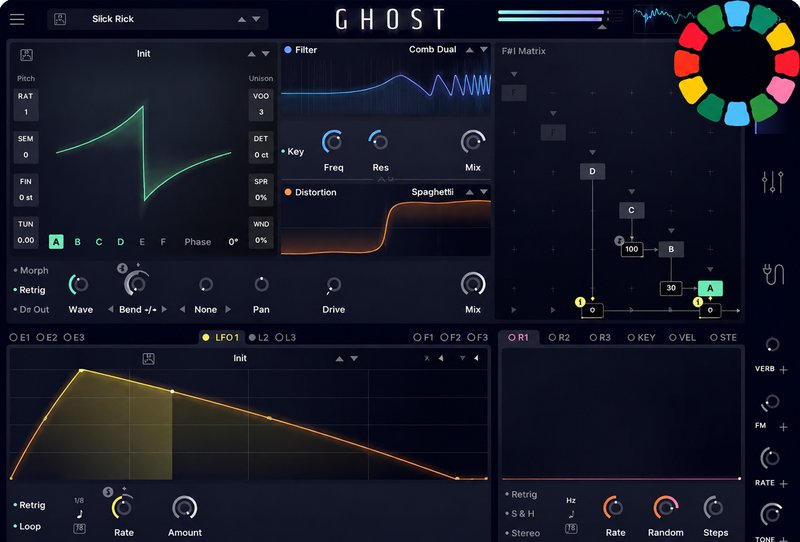Choose previous filter type before Comb Dual

point(469,50)
